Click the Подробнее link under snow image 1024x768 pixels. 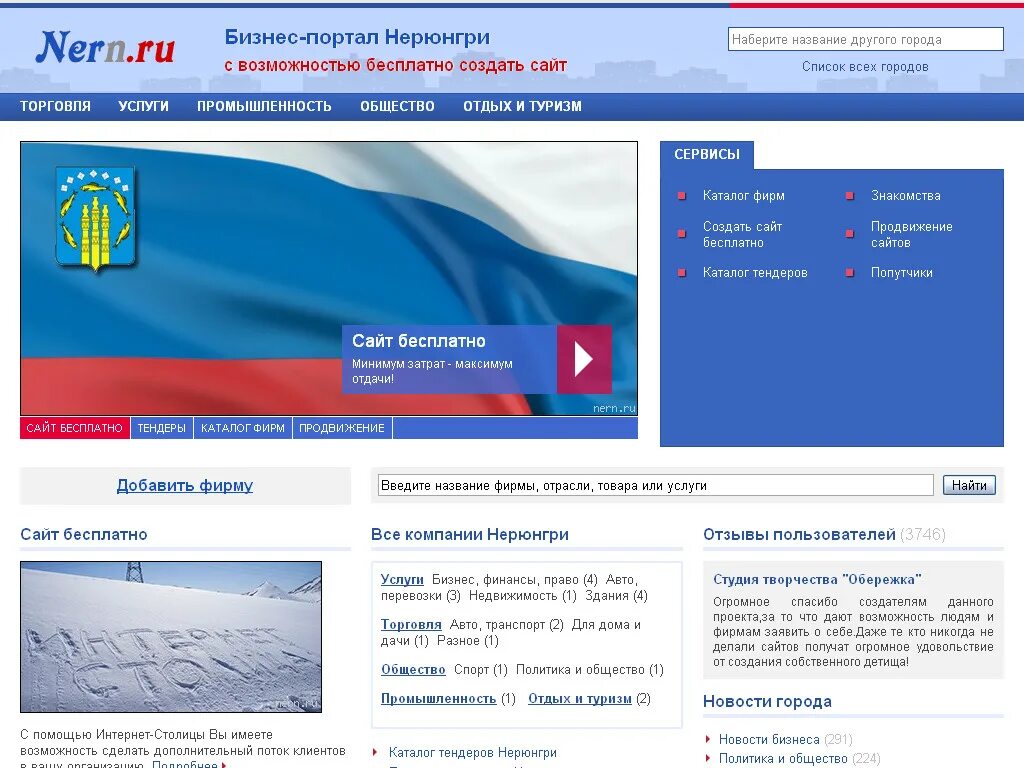(185, 764)
